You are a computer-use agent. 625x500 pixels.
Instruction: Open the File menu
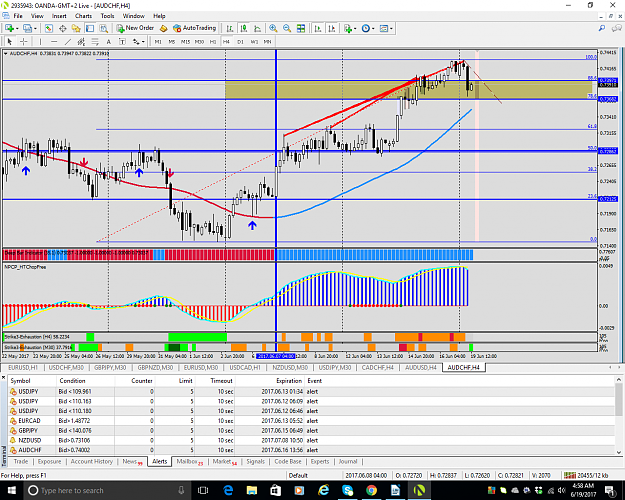[x=18, y=16]
